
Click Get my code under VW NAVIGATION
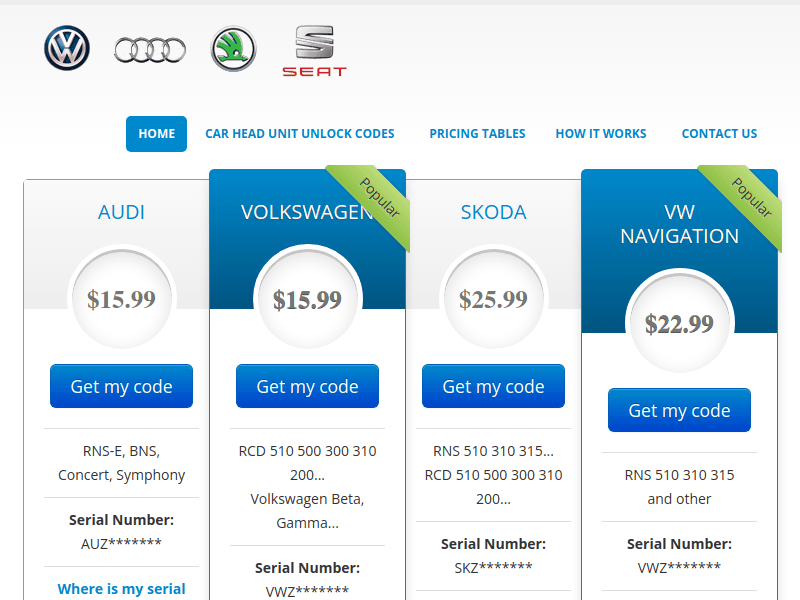tap(679, 409)
